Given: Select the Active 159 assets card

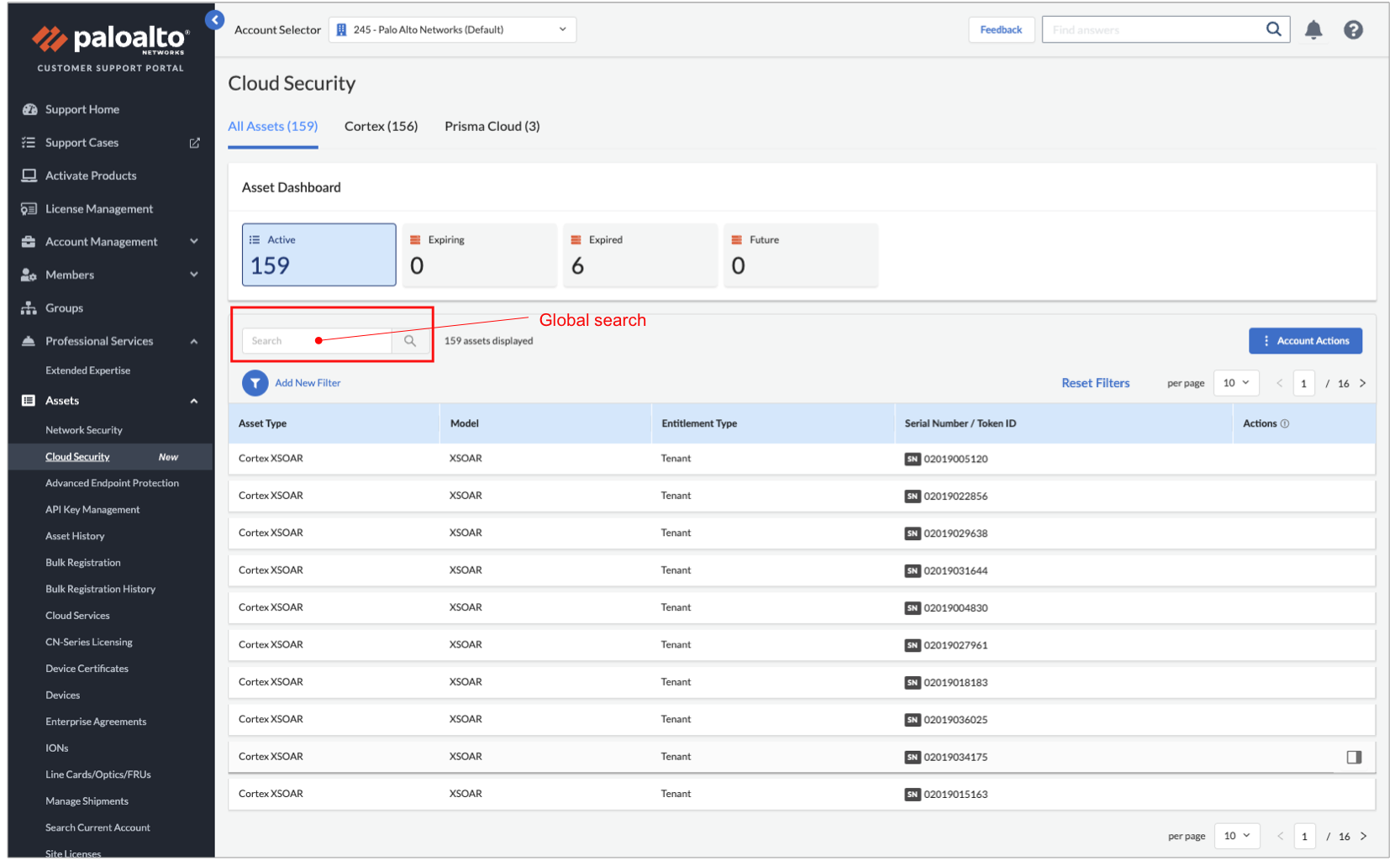Looking at the screenshot, I should point(318,255).
